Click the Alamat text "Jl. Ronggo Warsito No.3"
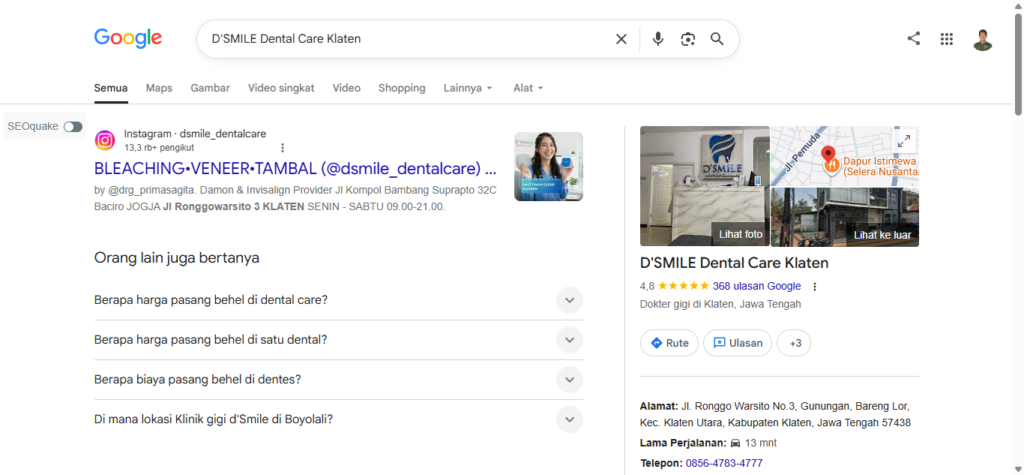 tap(735, 406)
